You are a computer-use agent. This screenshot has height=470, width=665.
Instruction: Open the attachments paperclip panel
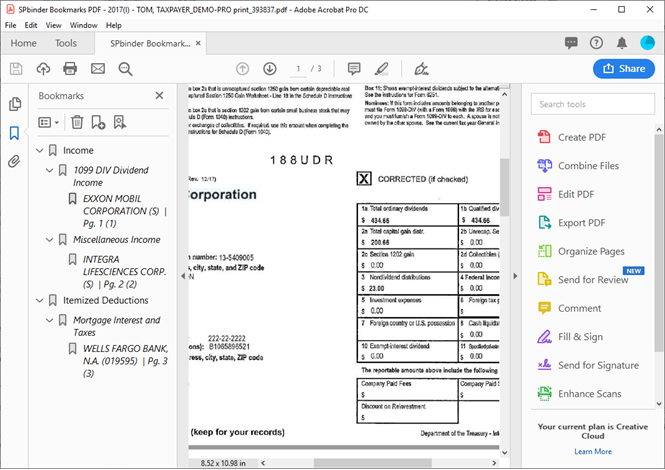point(15,161)
